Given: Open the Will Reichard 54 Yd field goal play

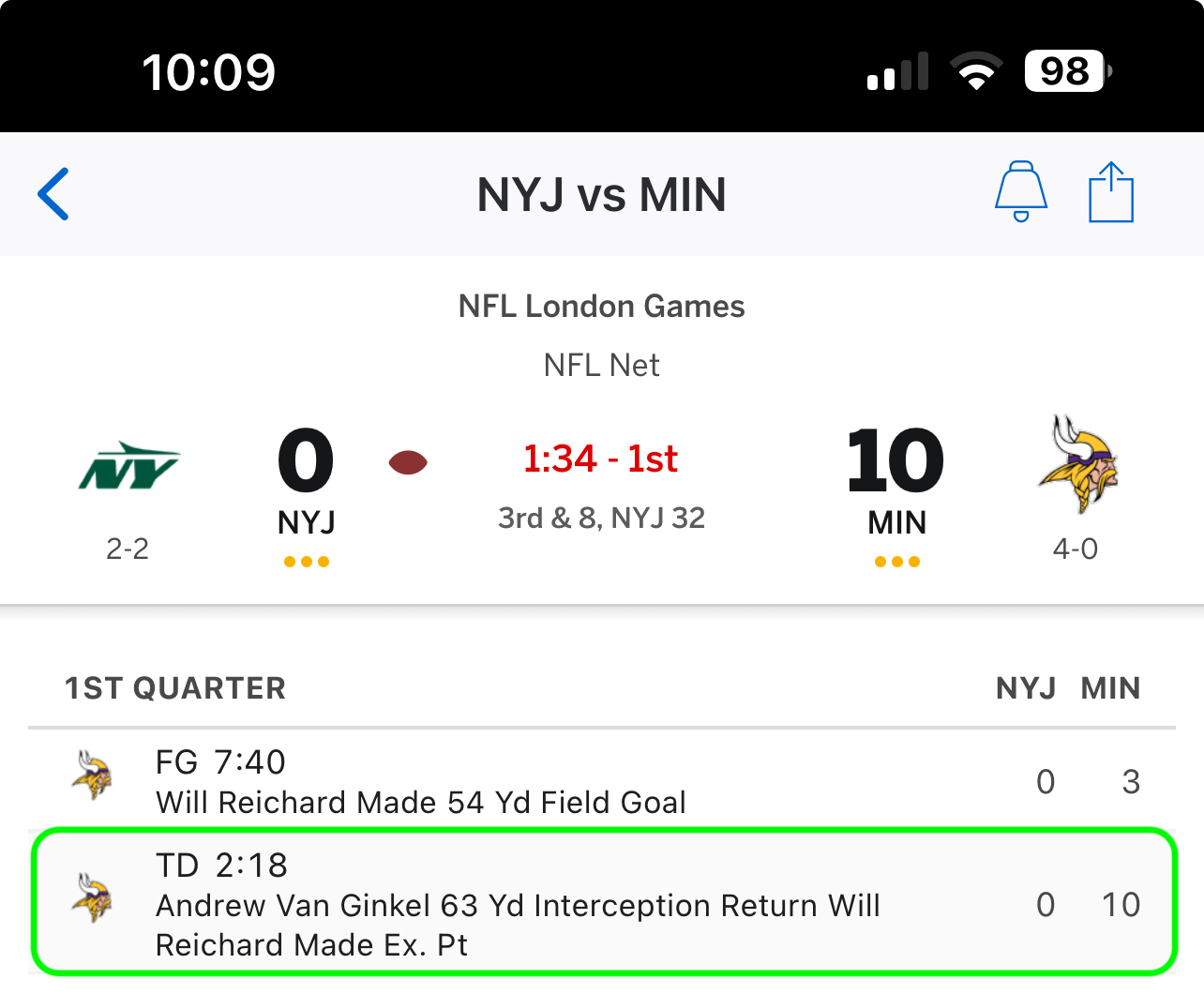Looking at the screenshot, I should [x=602, y=780].
